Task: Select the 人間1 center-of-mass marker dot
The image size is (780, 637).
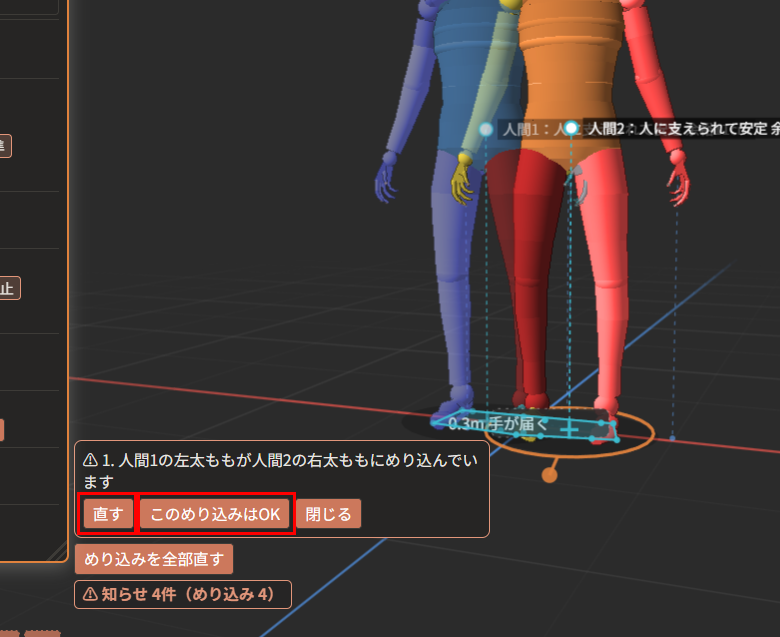Action: coord(486,129)
